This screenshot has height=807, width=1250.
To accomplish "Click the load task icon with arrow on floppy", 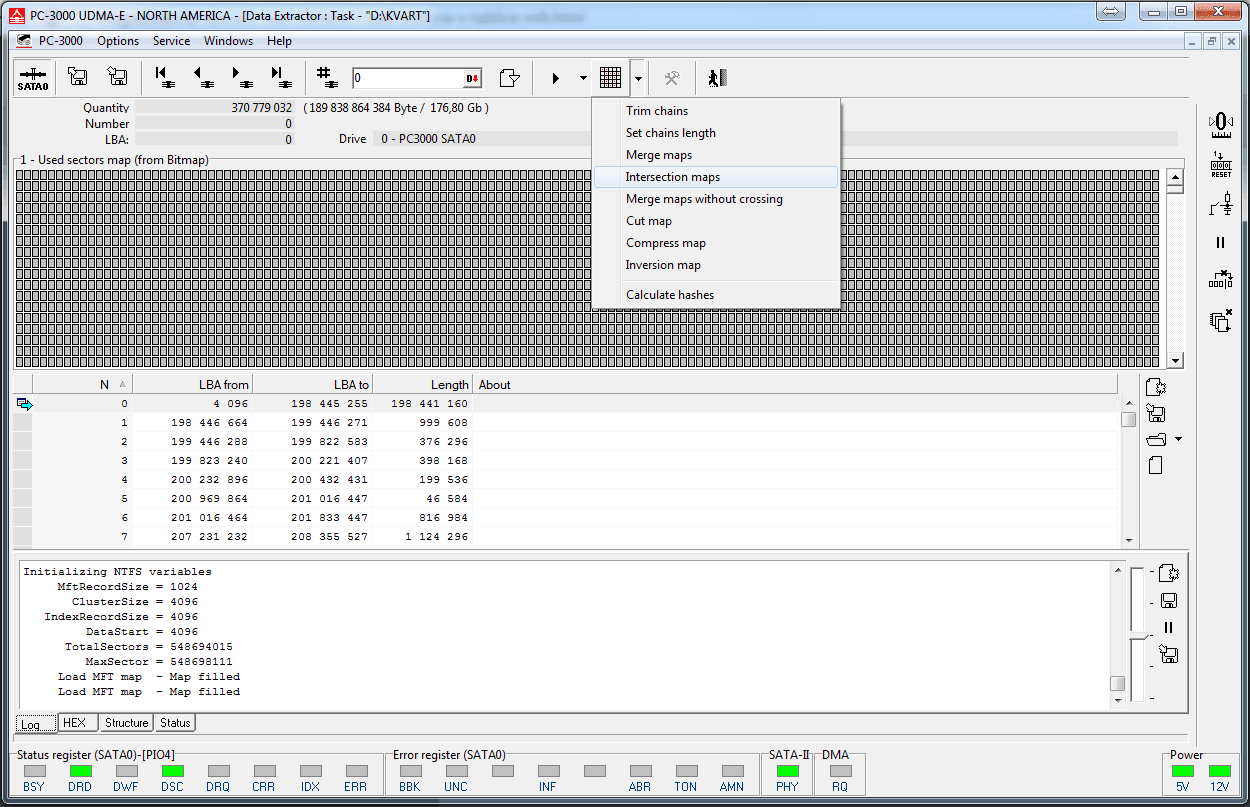I will pyautogui.click(x=117, y=78).
